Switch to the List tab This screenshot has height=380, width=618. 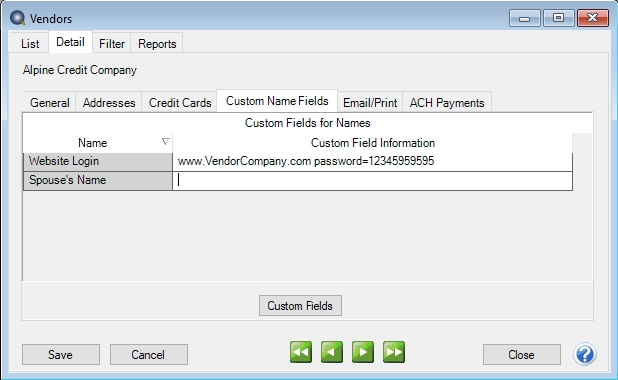30,43
